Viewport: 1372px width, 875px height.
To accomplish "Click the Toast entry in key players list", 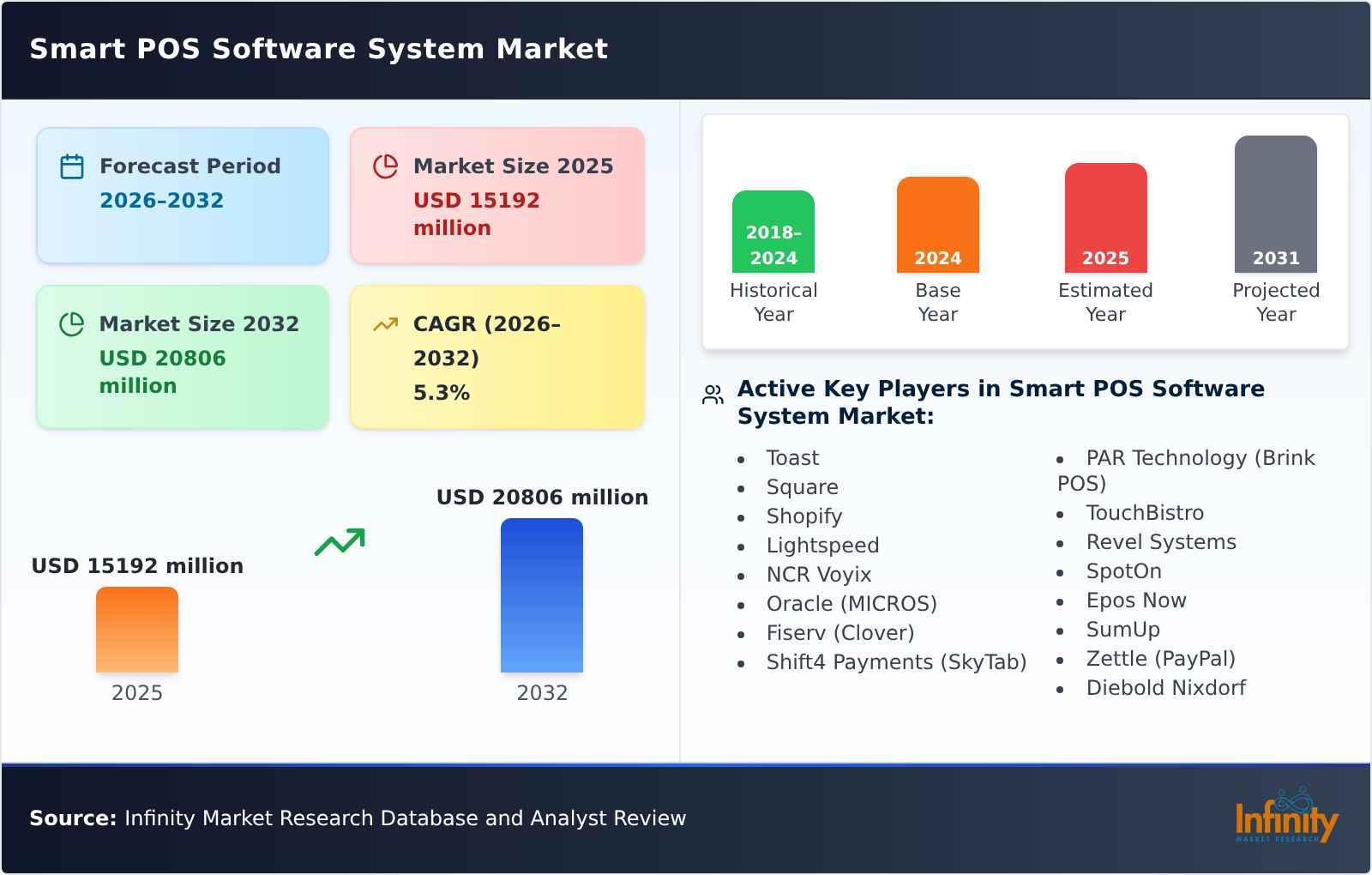I will pos(791,458).
